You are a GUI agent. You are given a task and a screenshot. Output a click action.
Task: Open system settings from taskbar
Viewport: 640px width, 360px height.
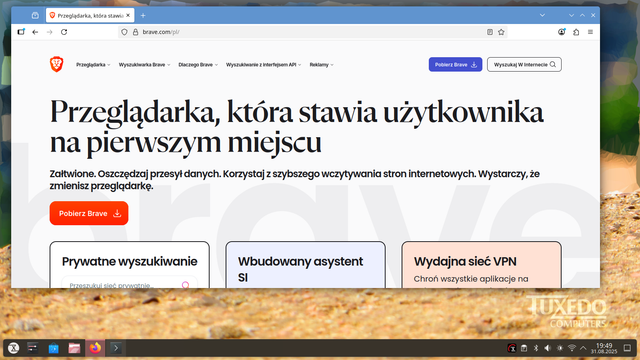coord(33,348)
